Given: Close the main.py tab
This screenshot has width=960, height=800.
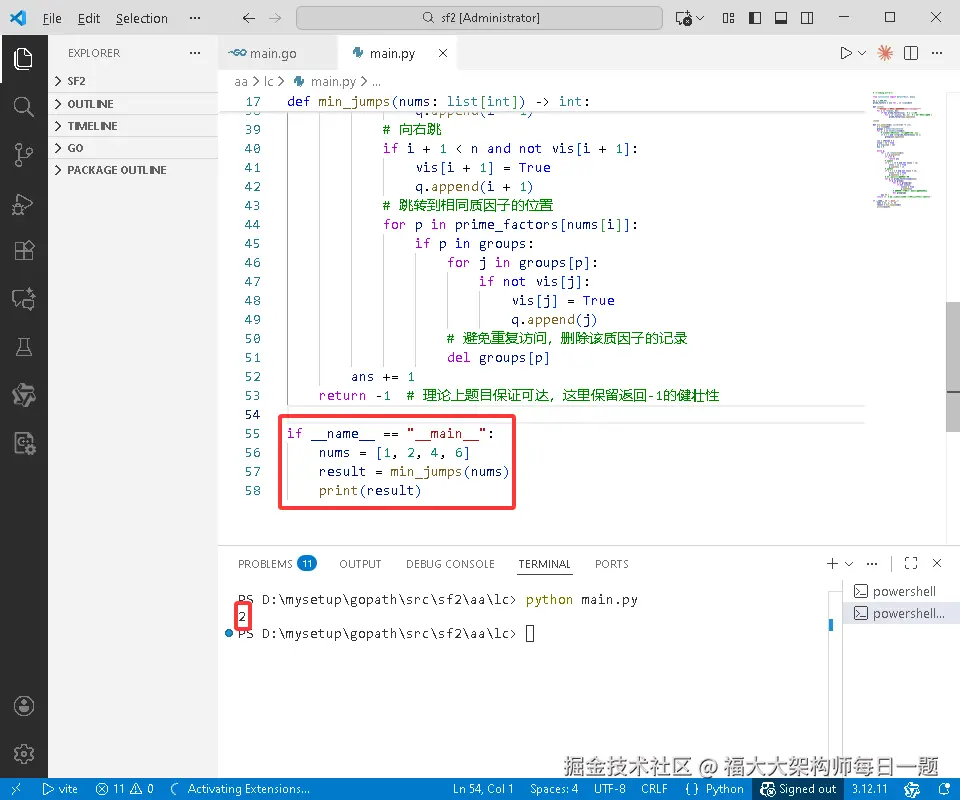Looking at the screenshot, I should [443, 53].
